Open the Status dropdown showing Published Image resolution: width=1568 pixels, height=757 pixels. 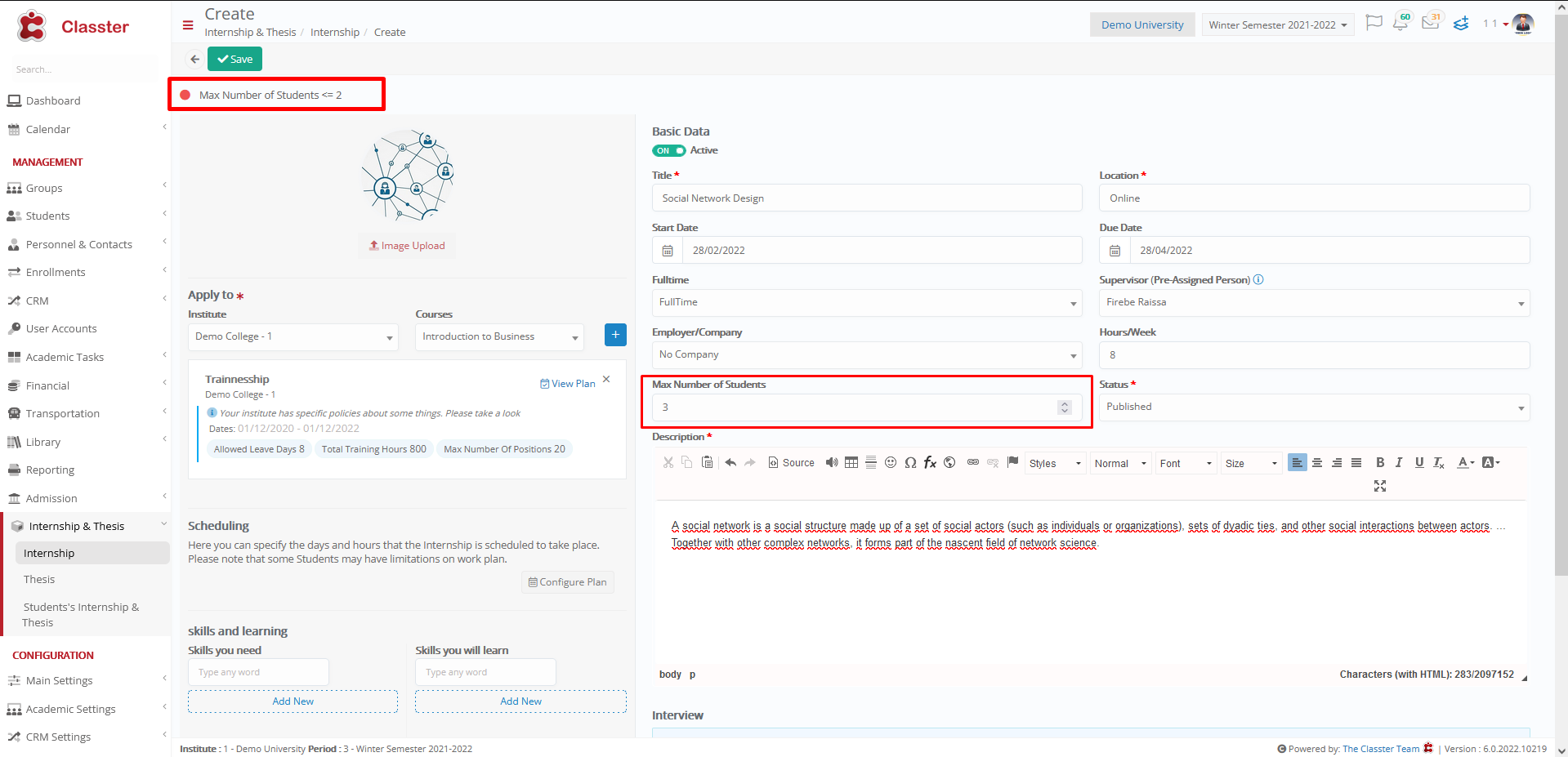coord(1314,407)
